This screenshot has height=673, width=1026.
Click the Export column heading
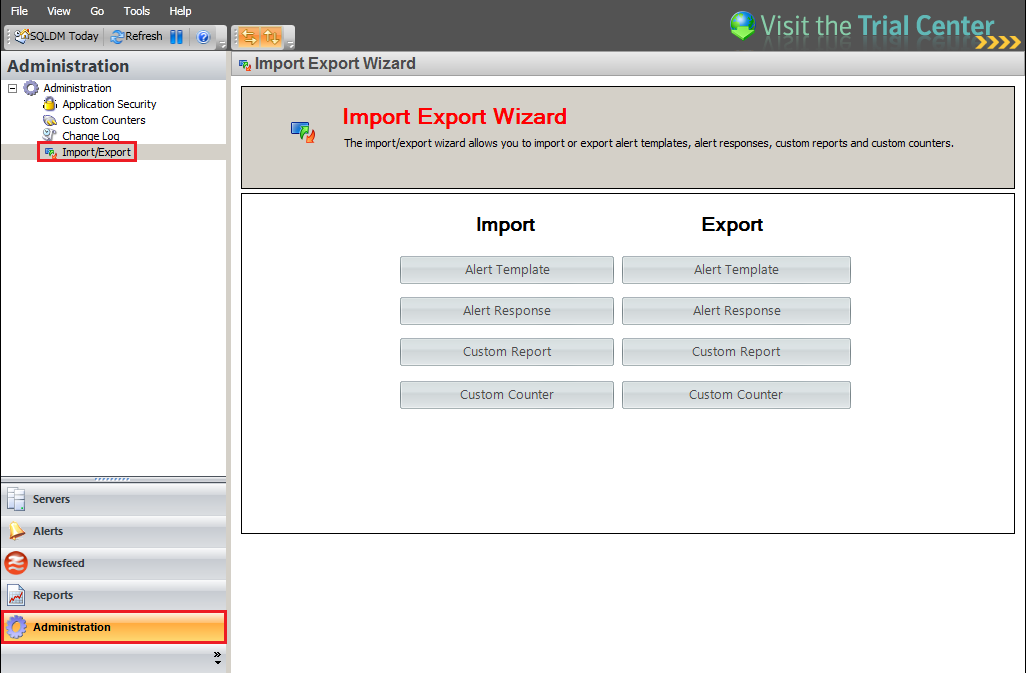pyautogui.click(x=732, y=224)
